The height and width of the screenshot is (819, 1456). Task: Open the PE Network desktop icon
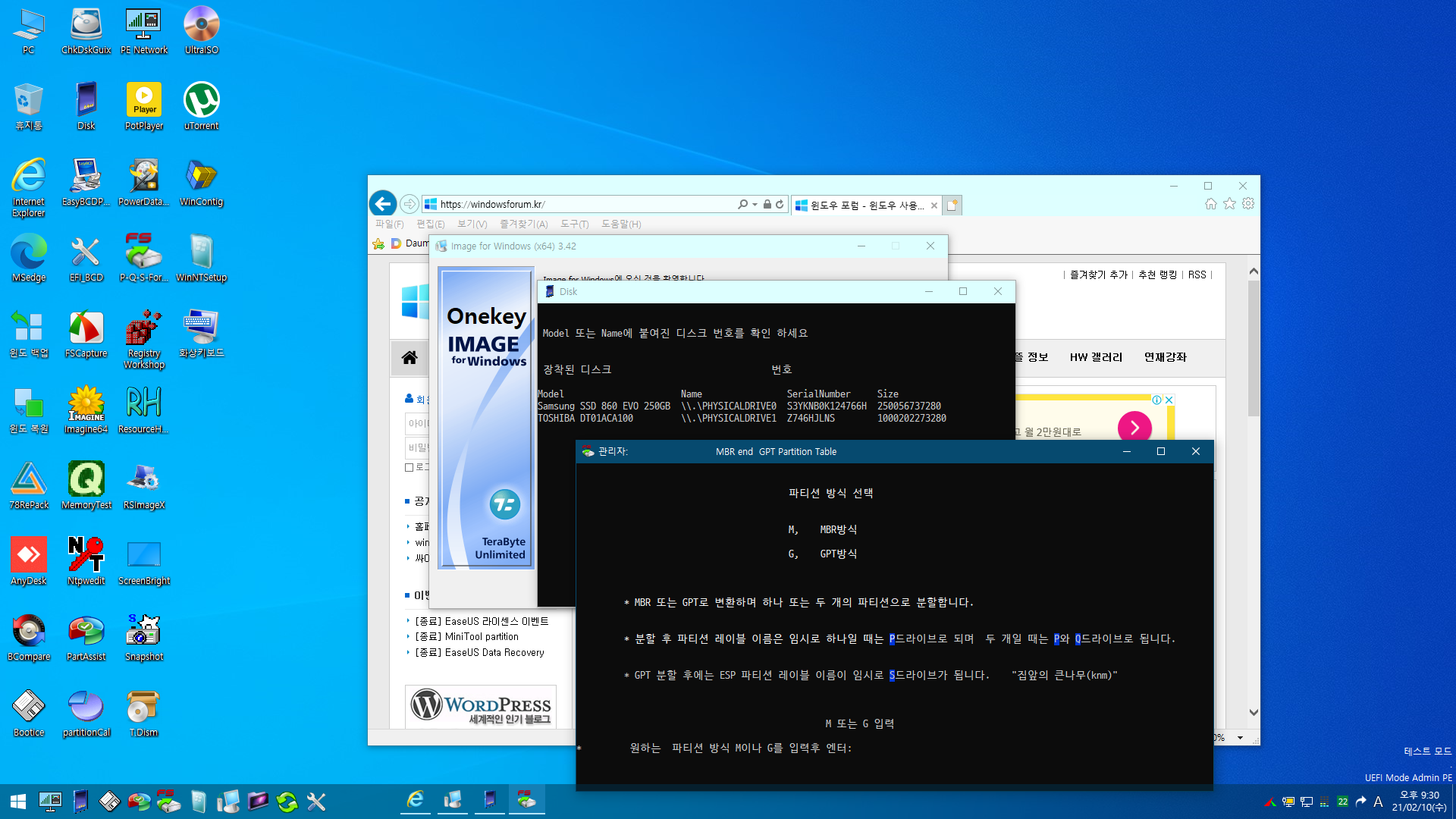(143, 30)
